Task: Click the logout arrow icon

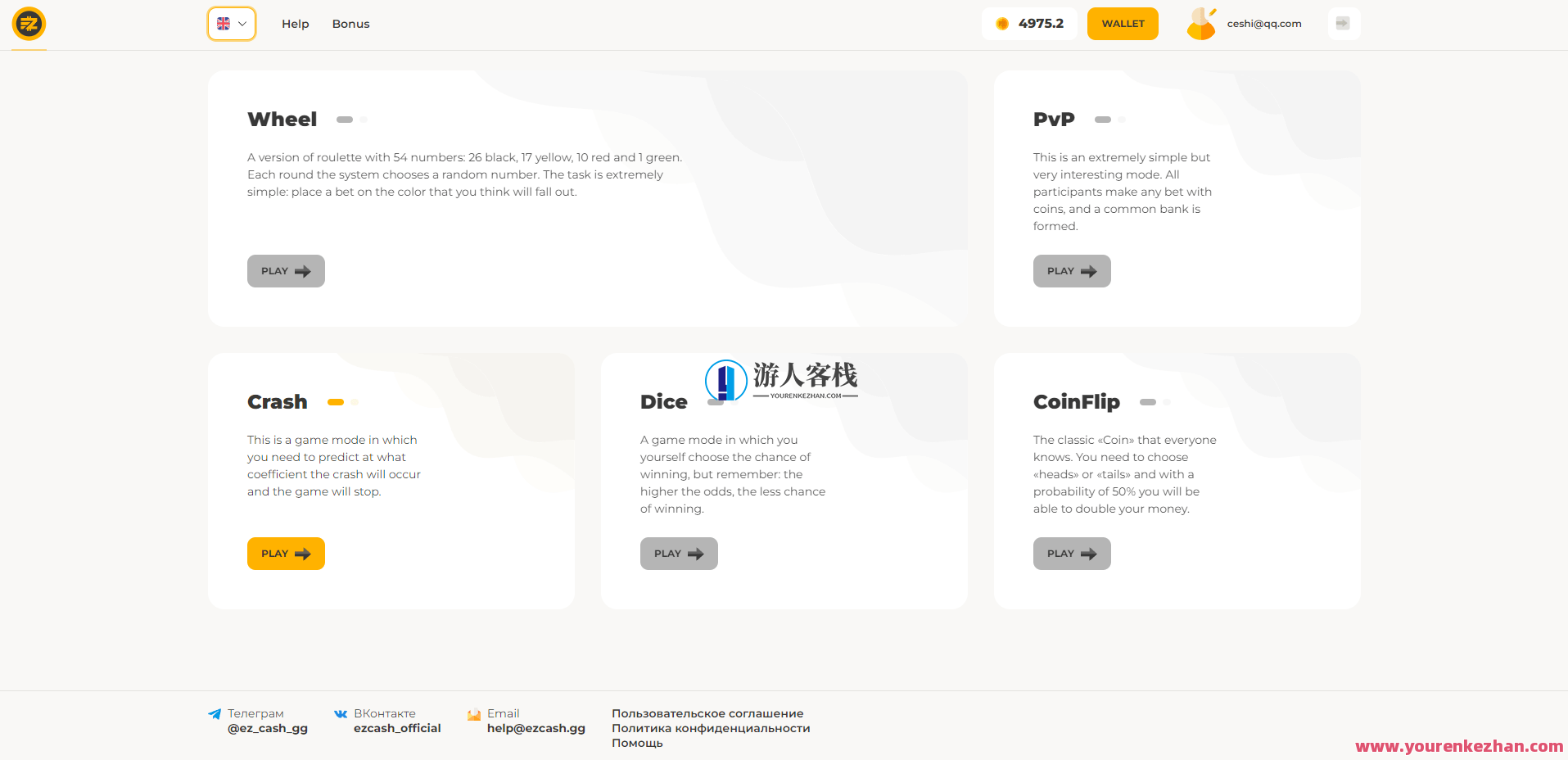Action: click(1343, 24)
